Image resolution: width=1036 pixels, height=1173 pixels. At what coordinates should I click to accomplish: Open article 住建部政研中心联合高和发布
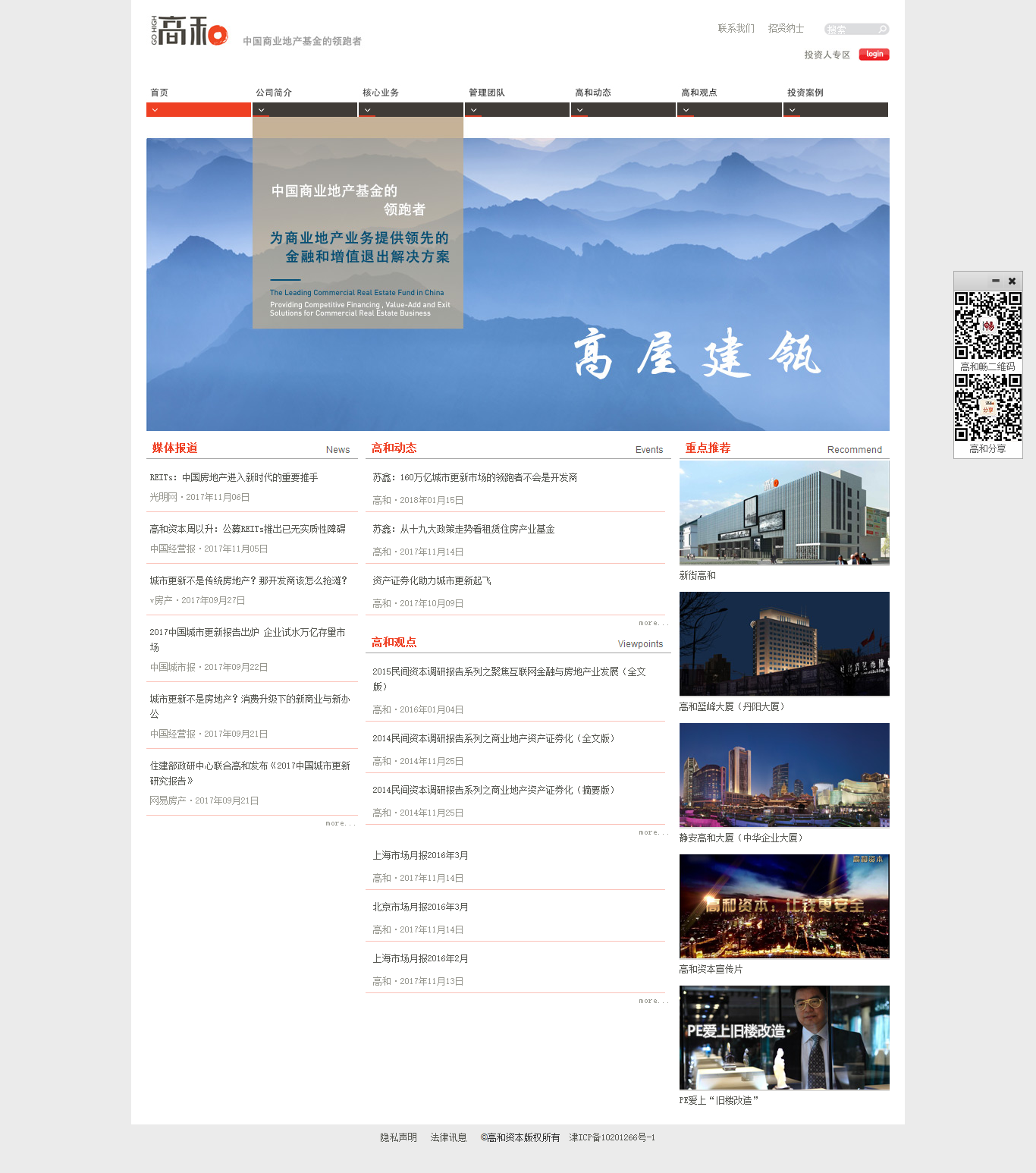coord(250,773)
